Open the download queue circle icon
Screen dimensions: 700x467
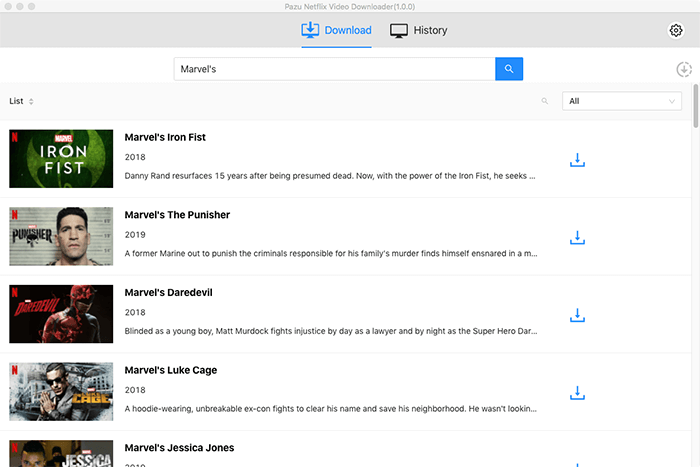[684, 69]
